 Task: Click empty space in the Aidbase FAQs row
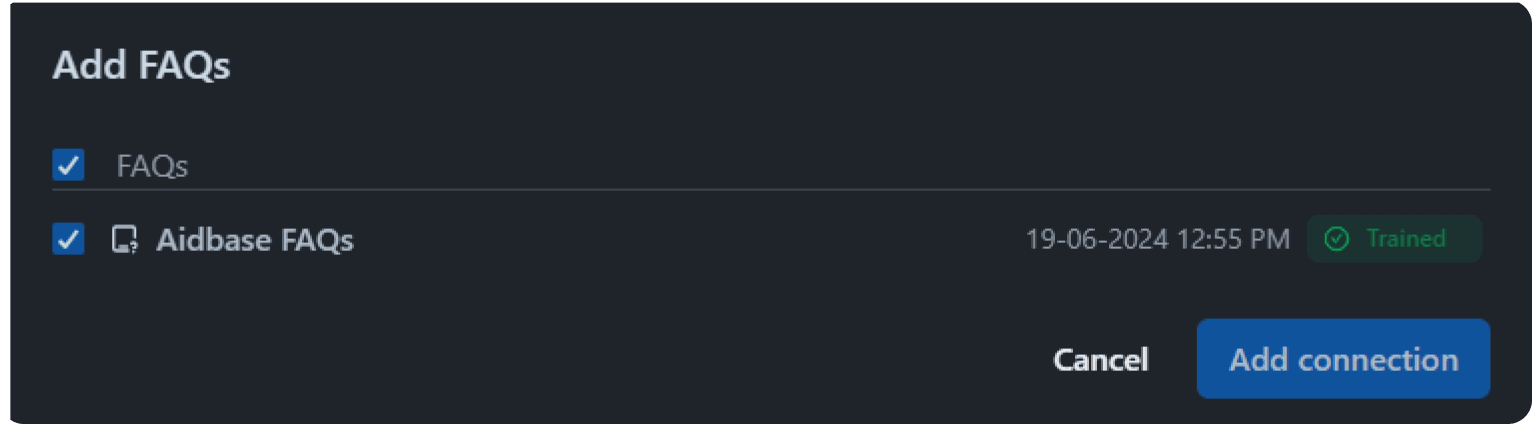690,240
